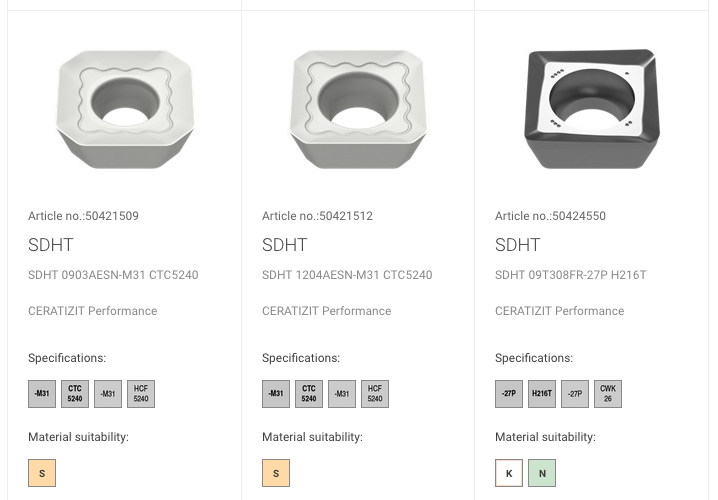718x500 pixels.
Task: Click the H216T specification badge
Action: coord(542,394)
